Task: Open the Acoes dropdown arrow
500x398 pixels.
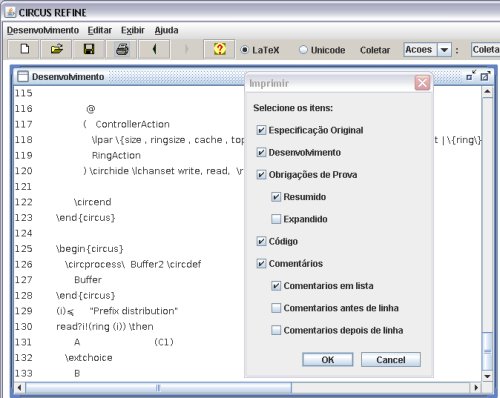Action: pyautogui.click(x=444, y=50)
